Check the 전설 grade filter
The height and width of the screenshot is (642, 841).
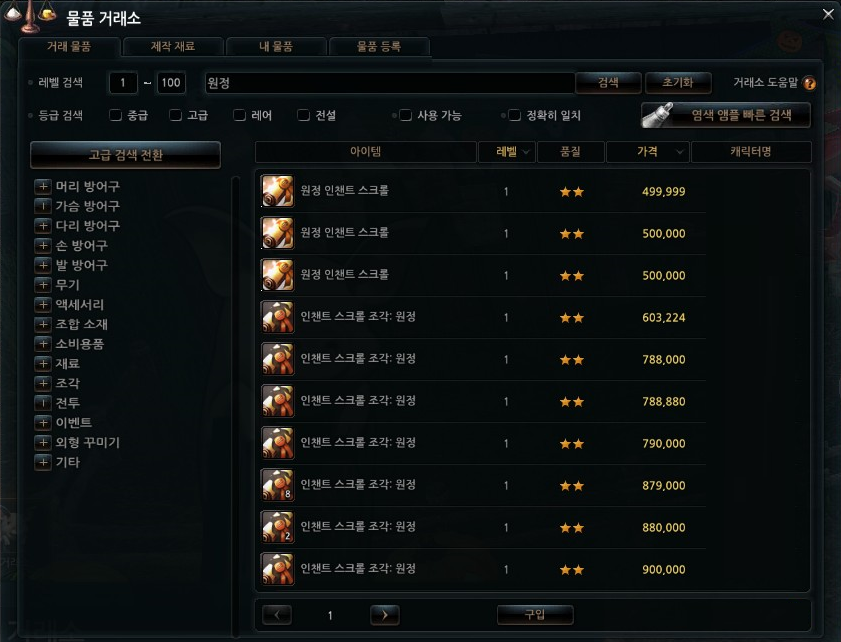click(304, 115)
